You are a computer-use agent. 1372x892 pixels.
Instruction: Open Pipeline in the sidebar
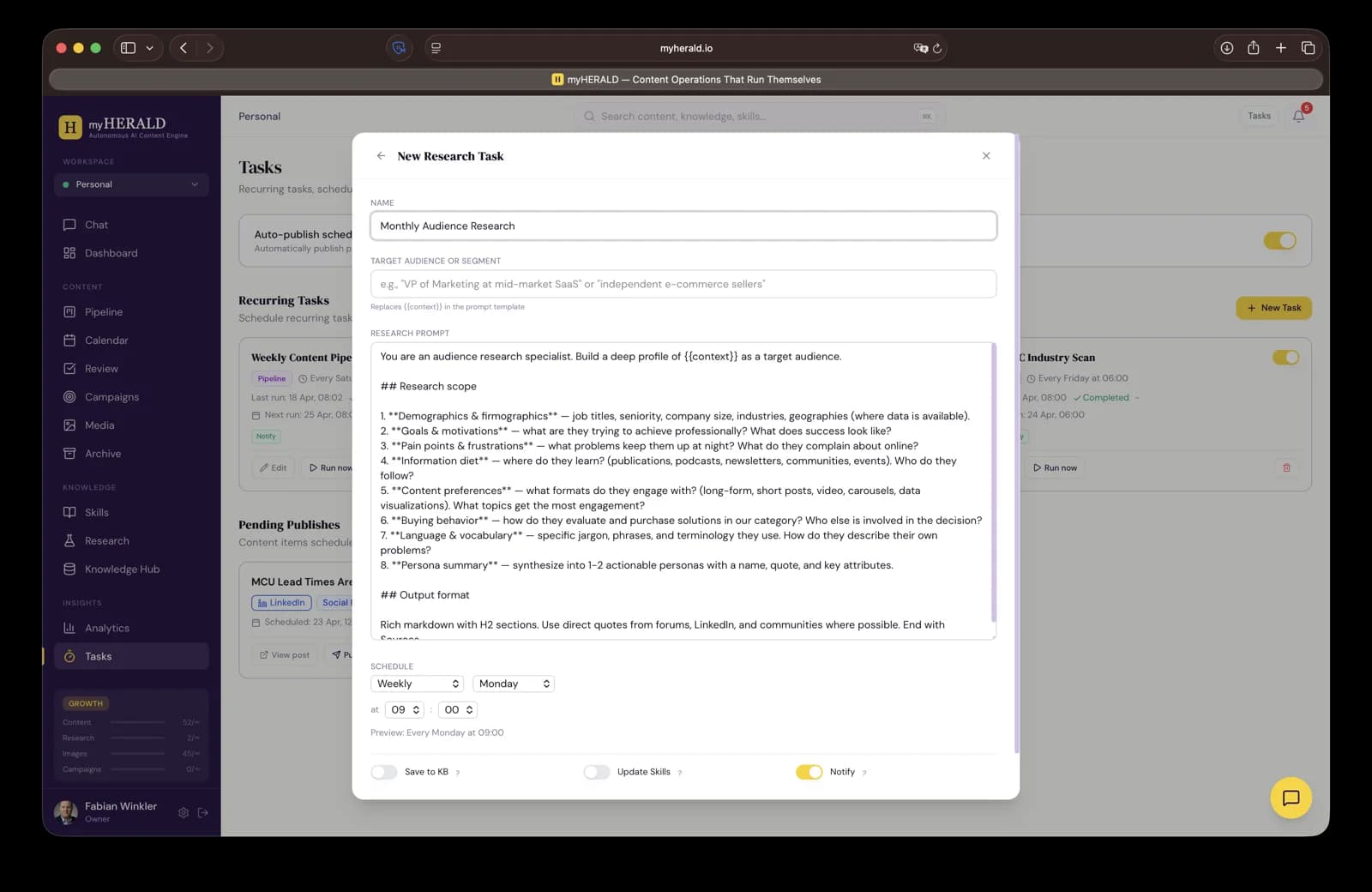point(104,312)
